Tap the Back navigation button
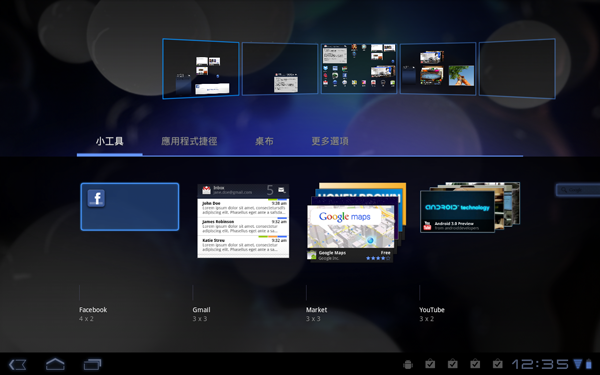This screenshot has width=600, height=375. point(18,364)
